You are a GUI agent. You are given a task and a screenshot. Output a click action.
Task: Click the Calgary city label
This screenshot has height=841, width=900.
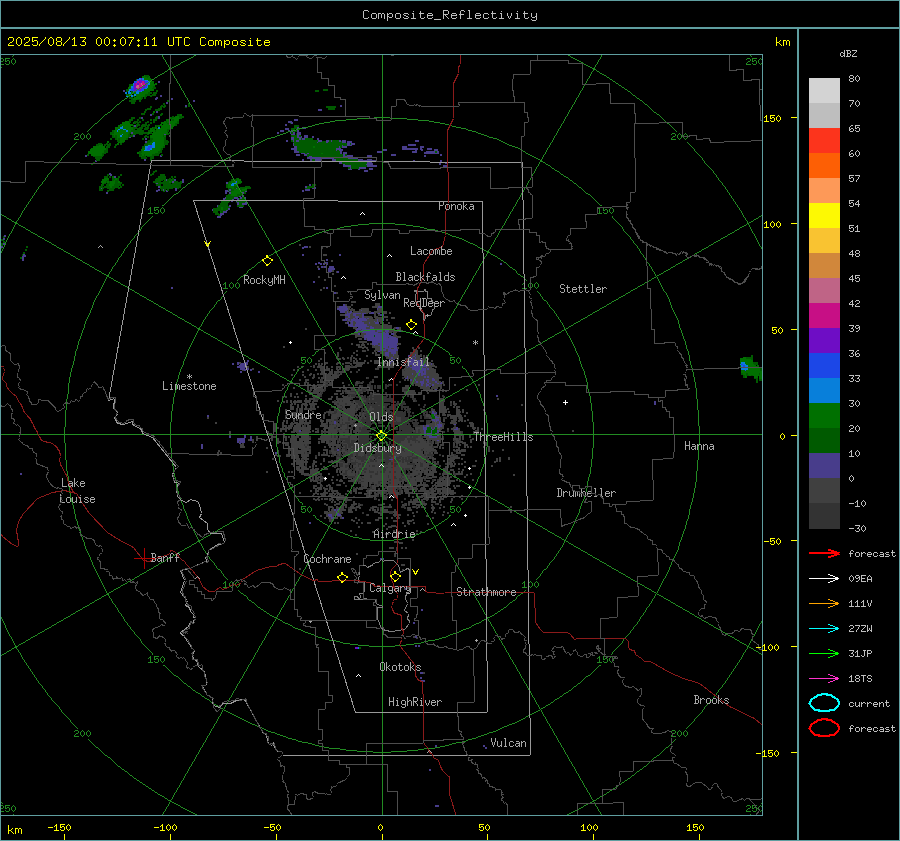point(390,588)
